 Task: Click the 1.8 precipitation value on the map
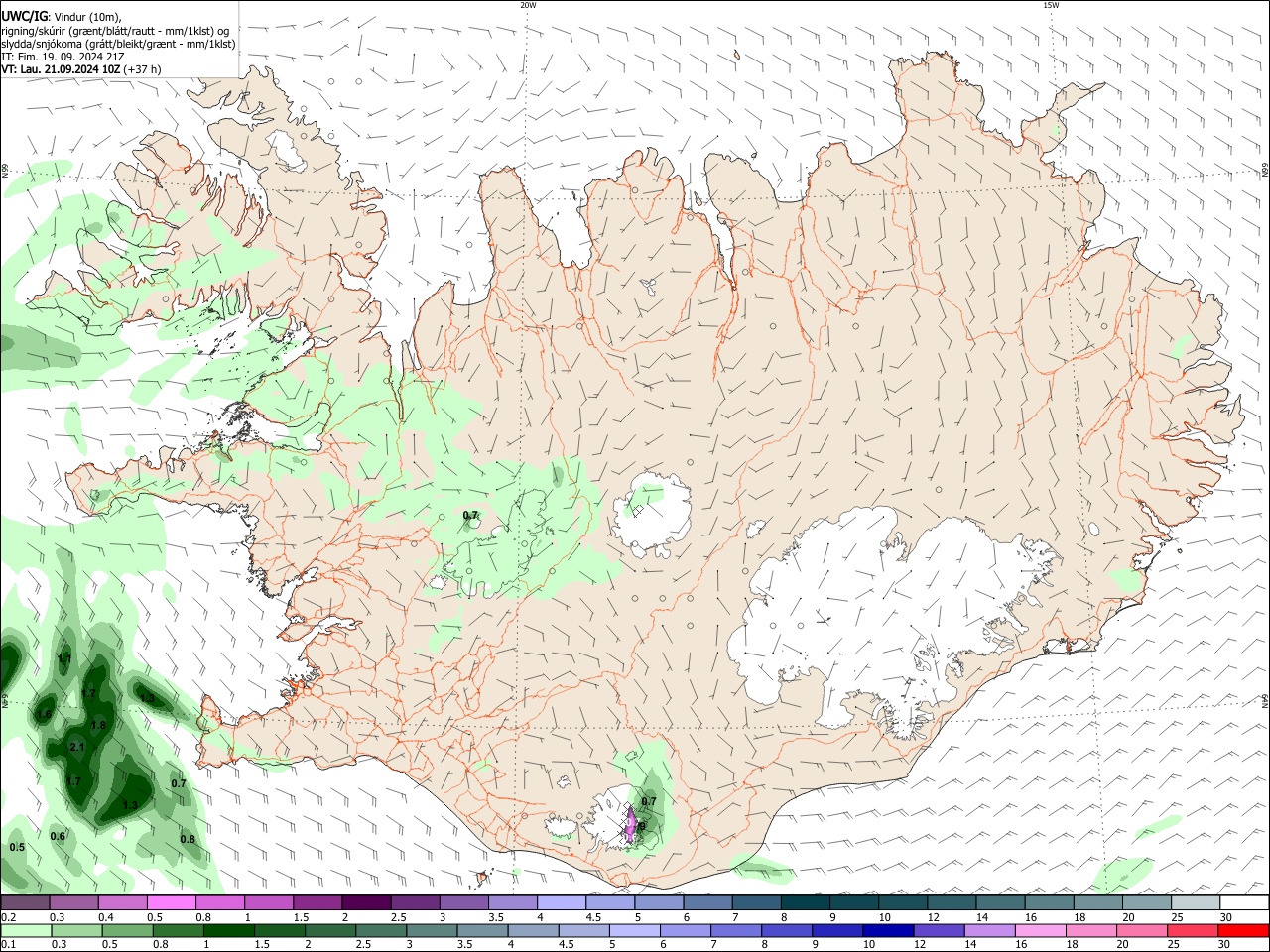98,725
